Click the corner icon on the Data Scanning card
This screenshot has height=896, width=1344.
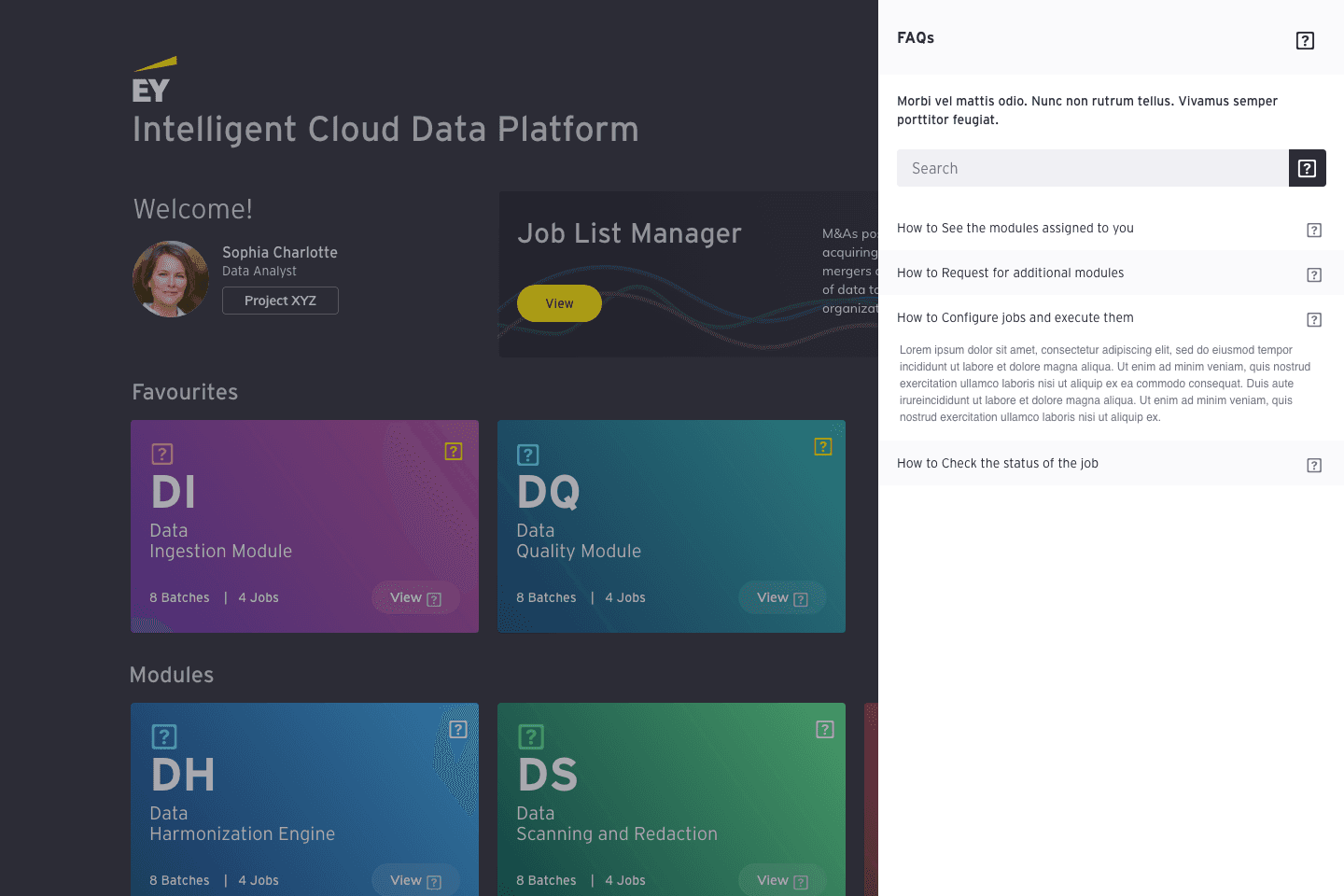[x=825, y=730]
